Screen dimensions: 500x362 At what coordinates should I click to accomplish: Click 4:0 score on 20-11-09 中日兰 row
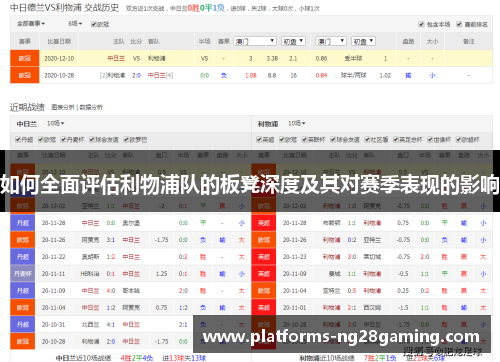(x=111, y=291)
